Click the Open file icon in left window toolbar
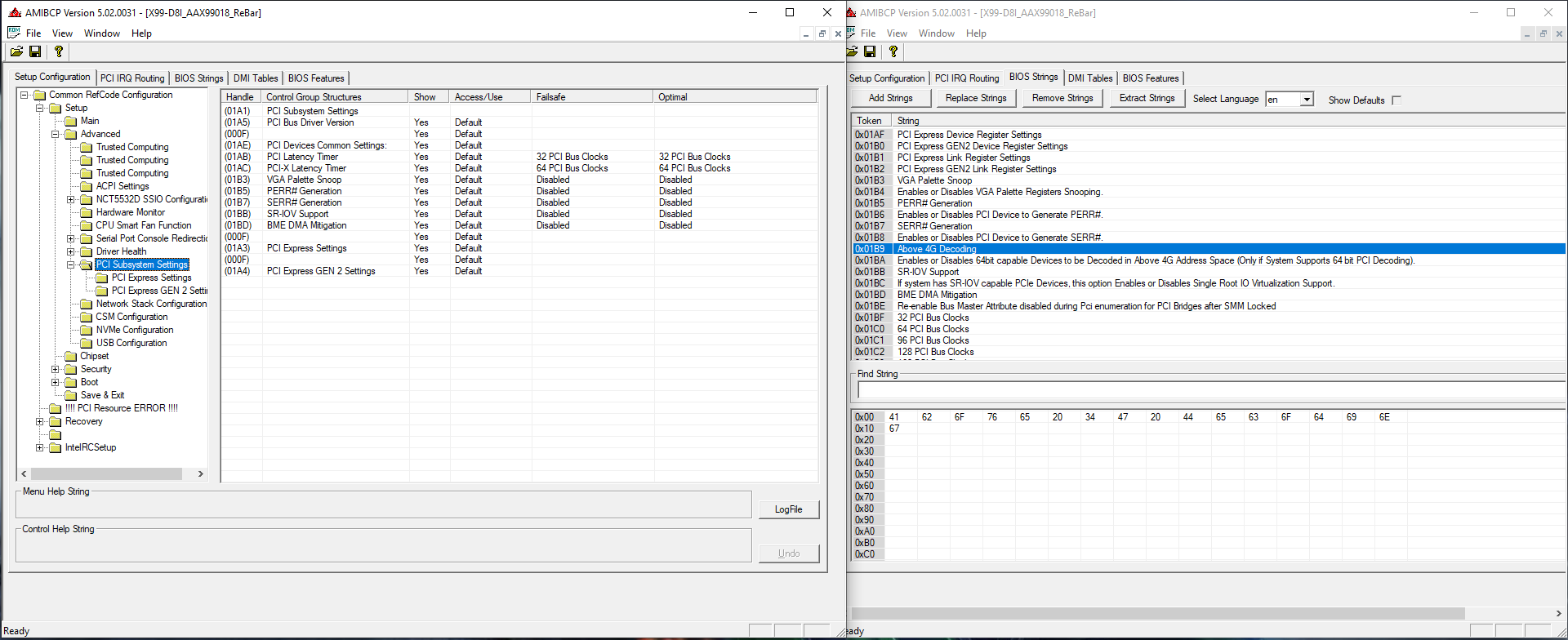The width and height of the screenshot is (1568, 640). (x=16, y=51)
